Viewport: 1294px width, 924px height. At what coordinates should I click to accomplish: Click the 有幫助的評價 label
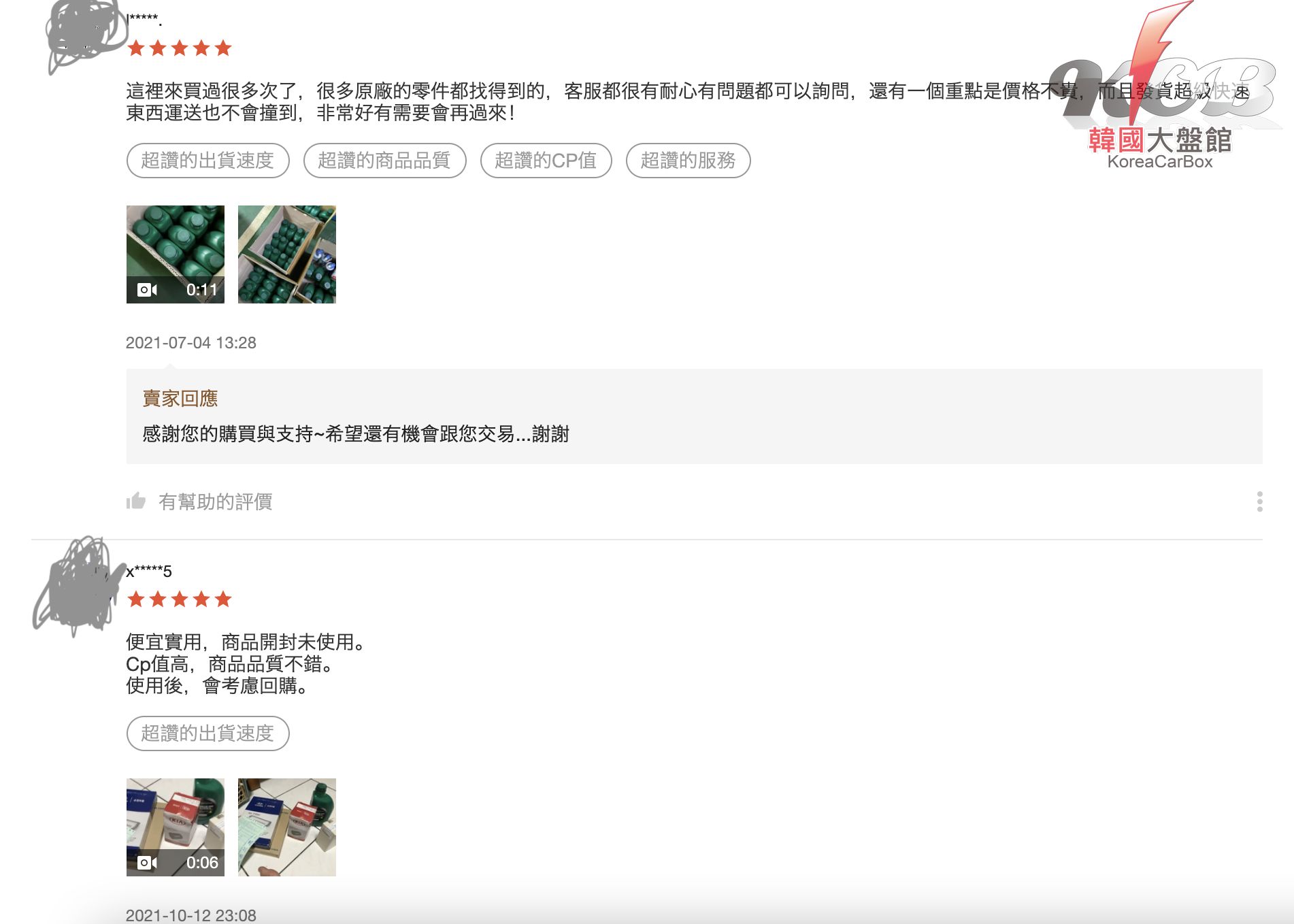(x=216, y=501)
